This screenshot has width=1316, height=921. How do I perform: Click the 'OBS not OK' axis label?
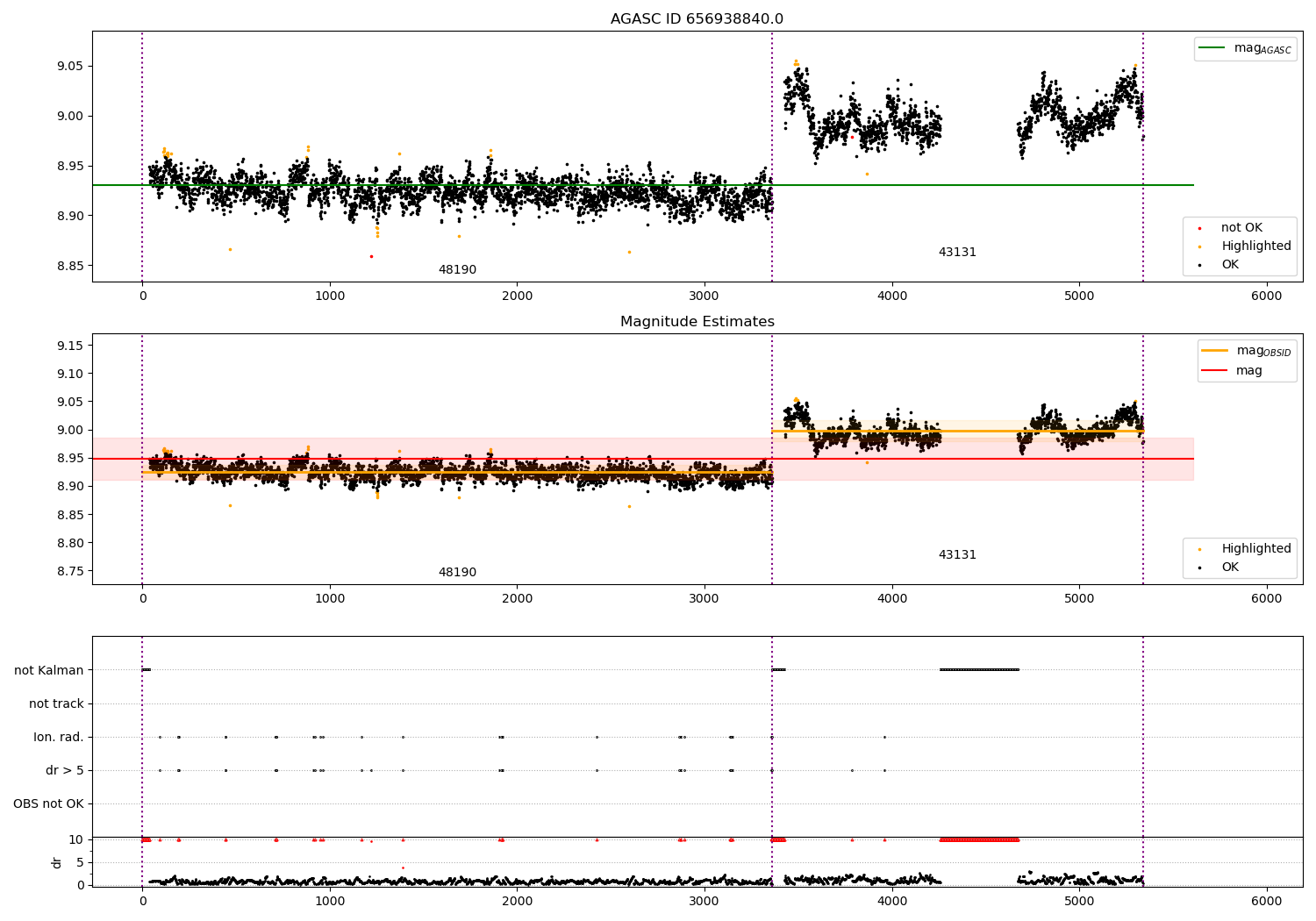click(48, 804)
